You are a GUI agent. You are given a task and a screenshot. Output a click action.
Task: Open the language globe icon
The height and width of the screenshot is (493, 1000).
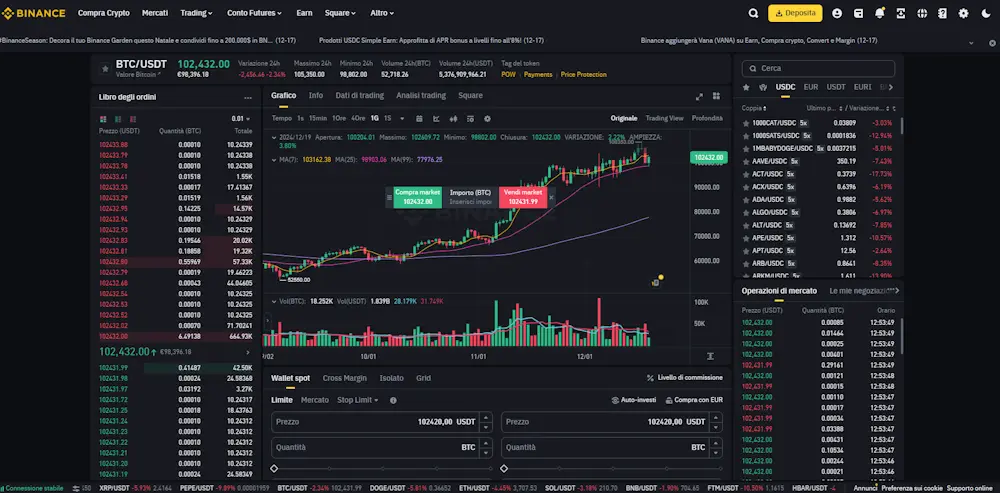[x=922, y=13]
